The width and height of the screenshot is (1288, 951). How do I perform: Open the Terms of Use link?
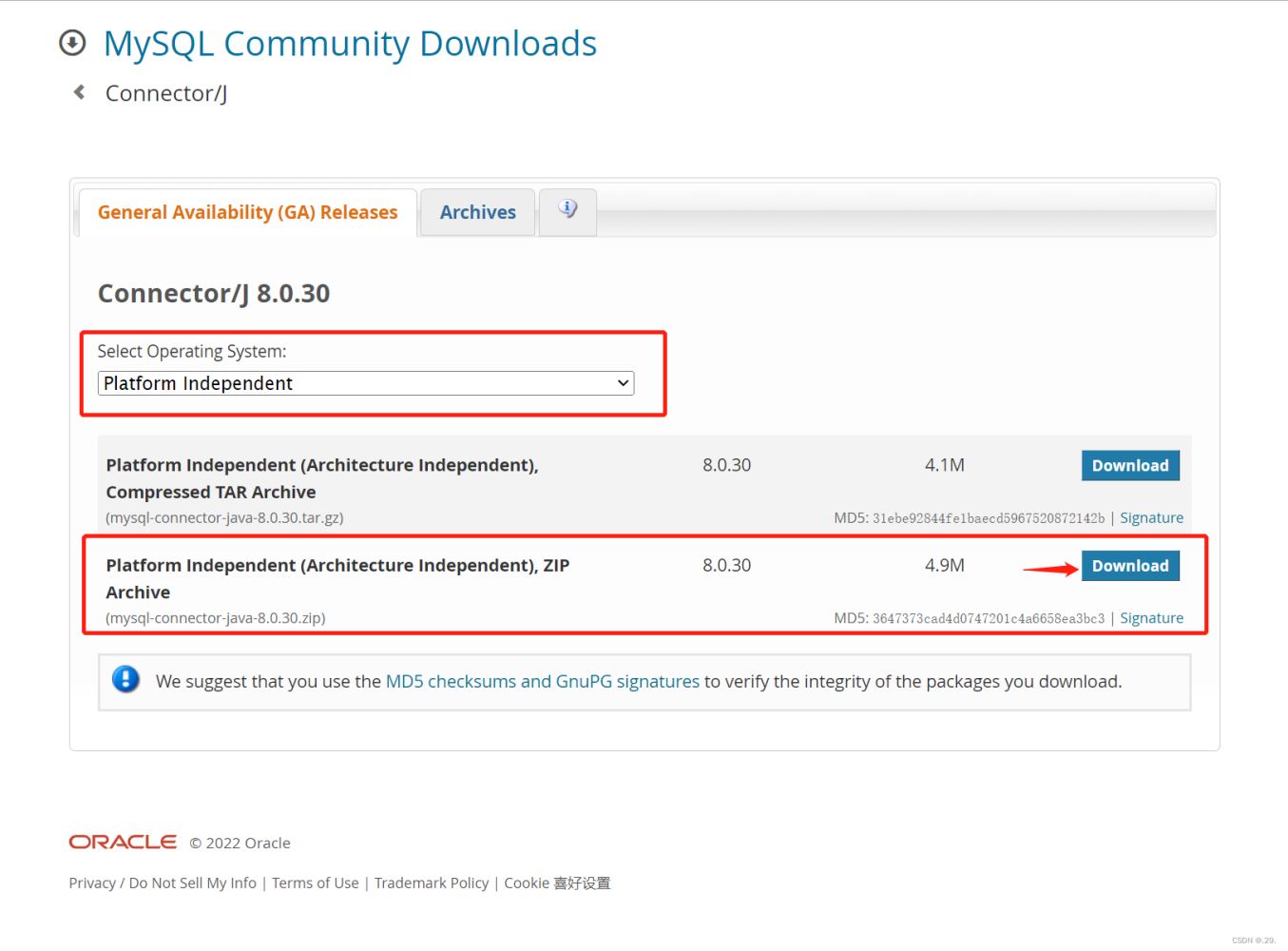tap(316, 883)
